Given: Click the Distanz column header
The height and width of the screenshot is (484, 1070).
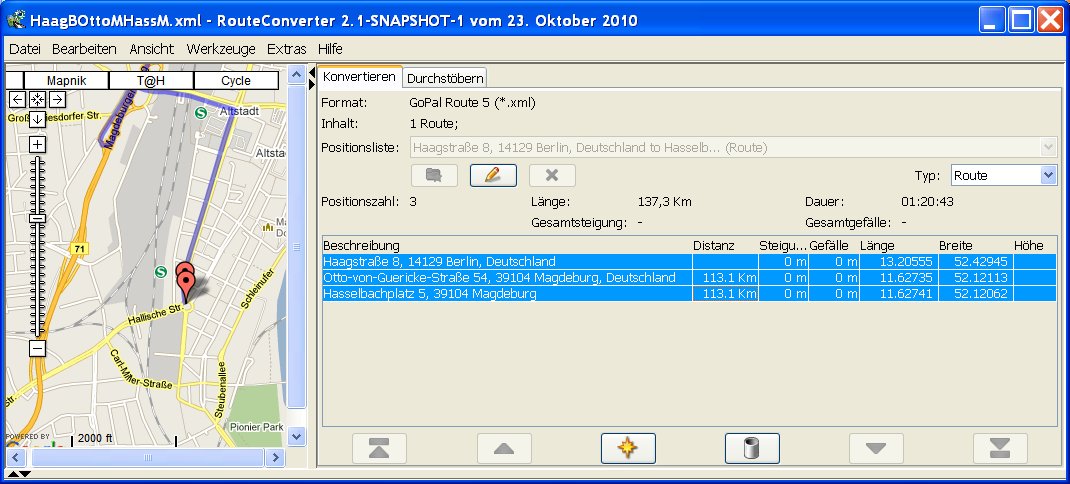Looking at the screenshot, I should (x=725, y=245).
